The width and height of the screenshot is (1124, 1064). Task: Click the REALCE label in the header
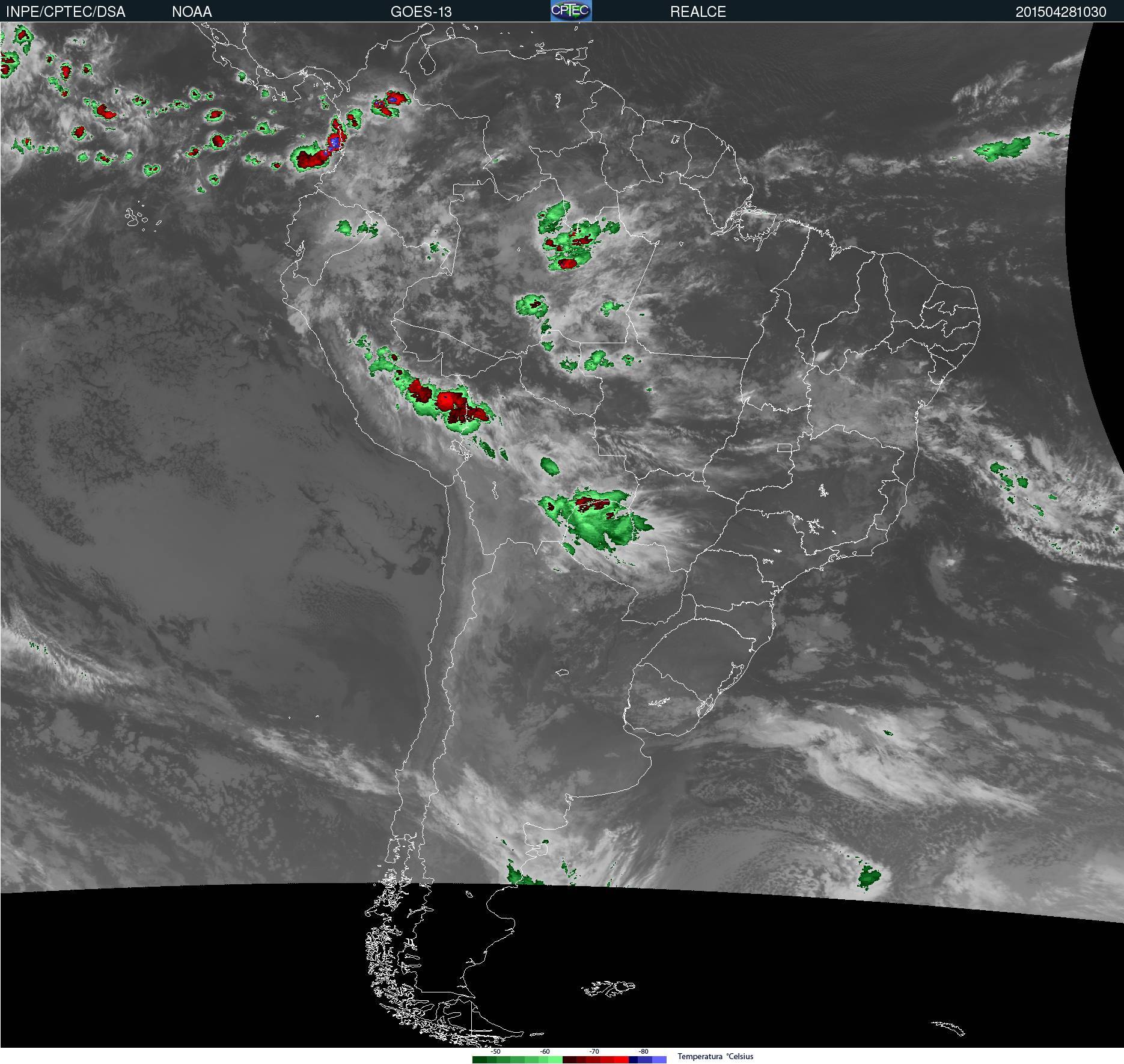[698, 12]
